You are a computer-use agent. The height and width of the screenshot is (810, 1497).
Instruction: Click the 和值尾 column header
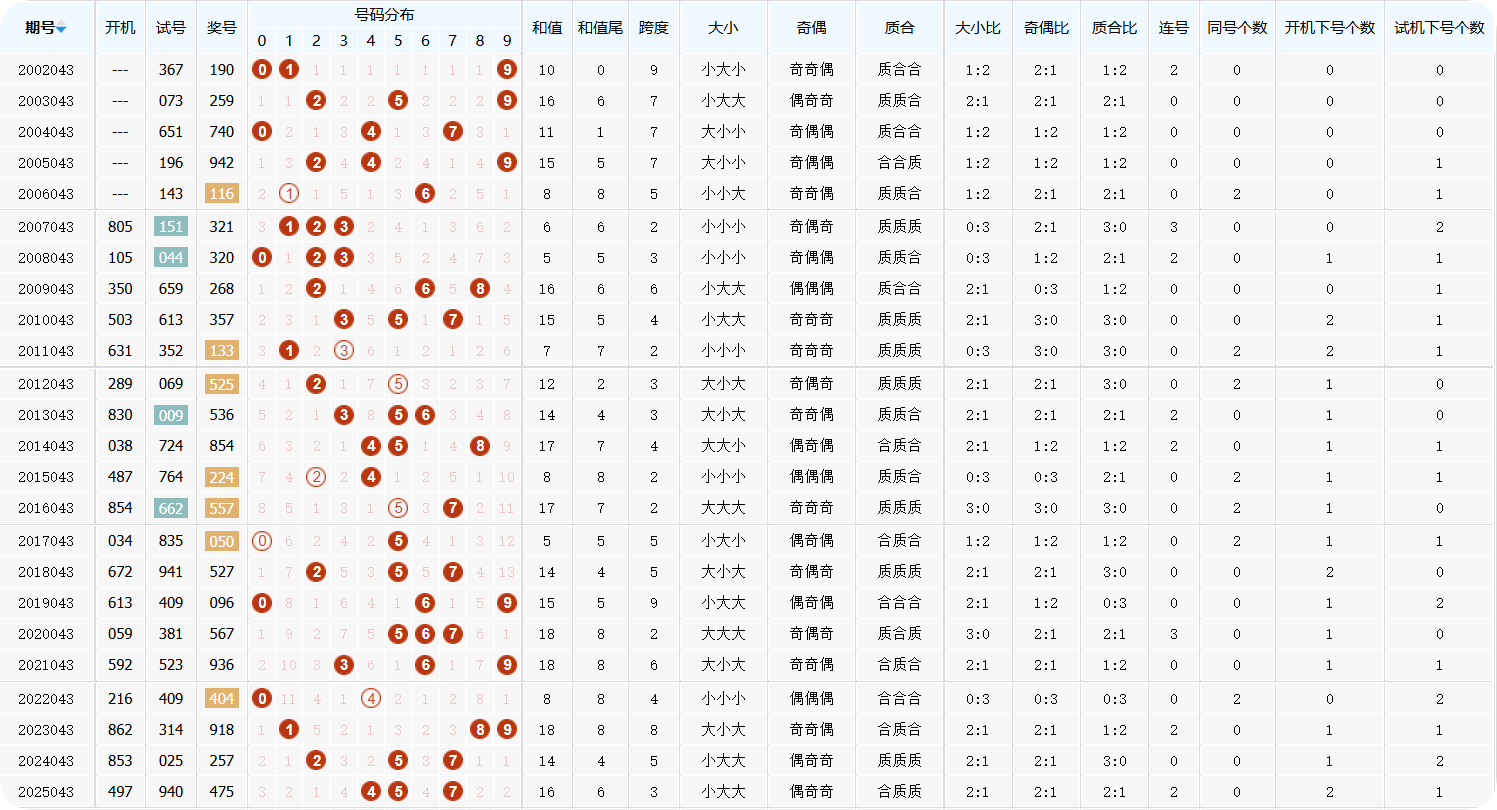[600, 28]
